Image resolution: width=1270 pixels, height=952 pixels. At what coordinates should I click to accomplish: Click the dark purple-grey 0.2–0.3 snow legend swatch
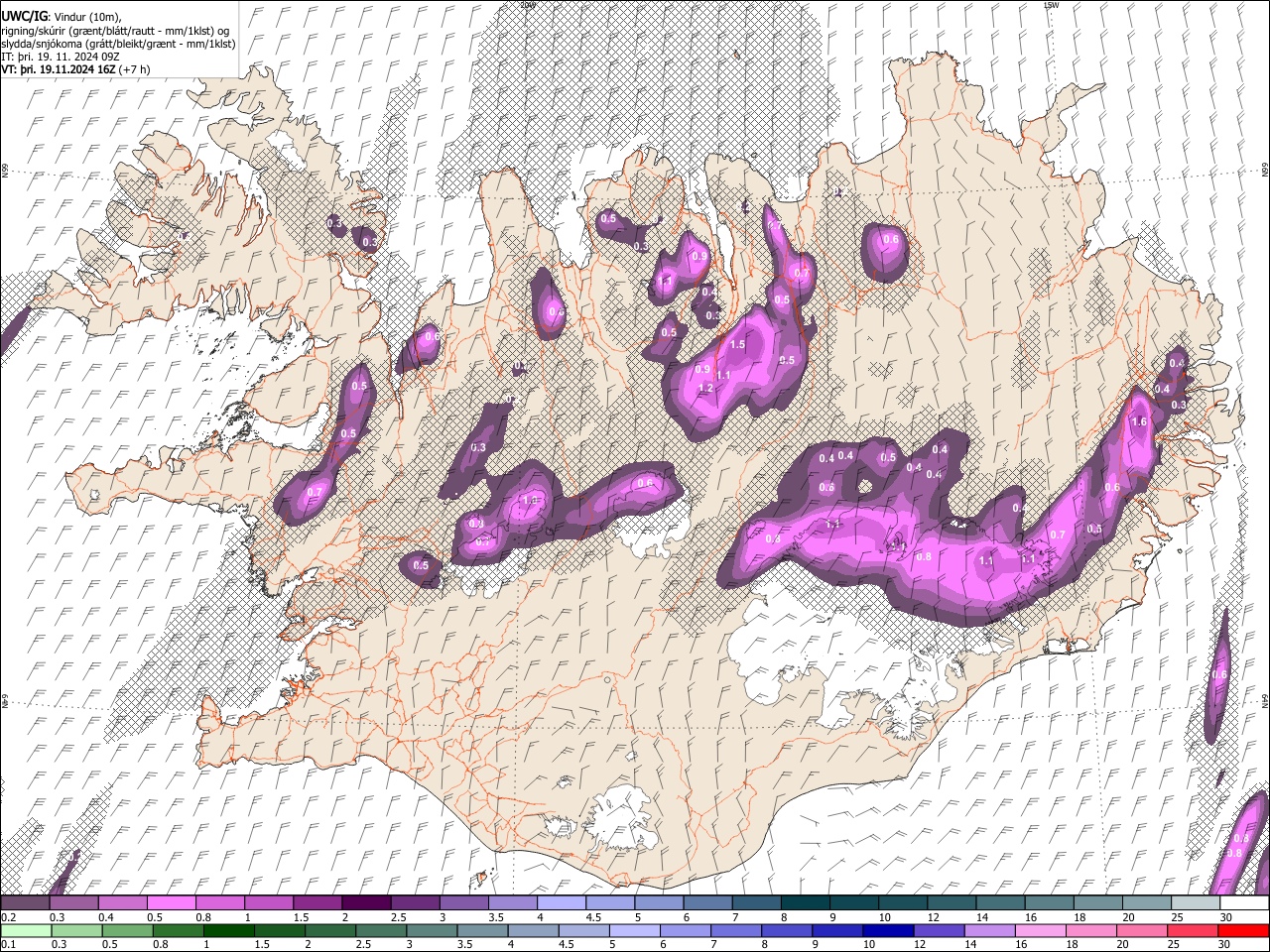[x=25, y=903]
